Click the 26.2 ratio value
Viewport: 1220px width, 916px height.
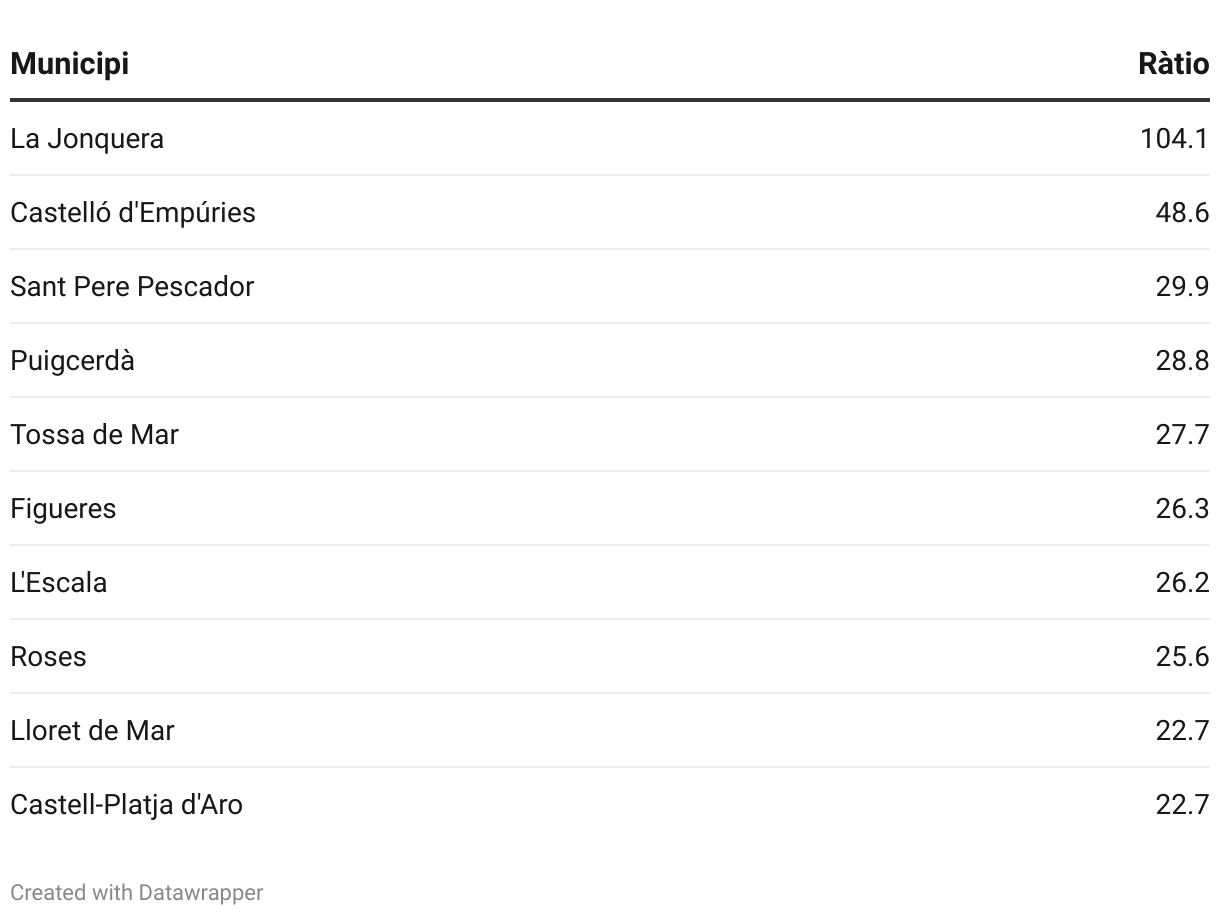(1183, 582)
